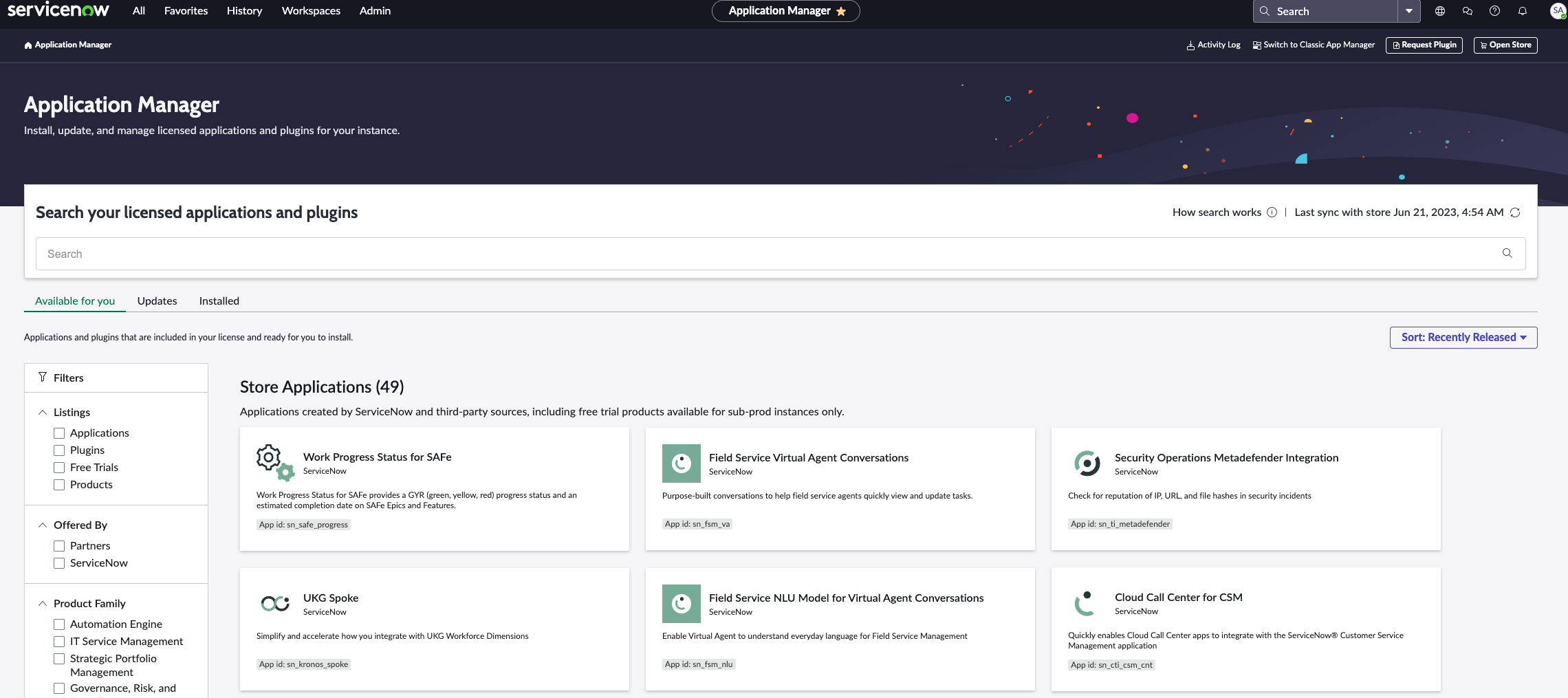Click Switch to Classic App Manager

1314,45
